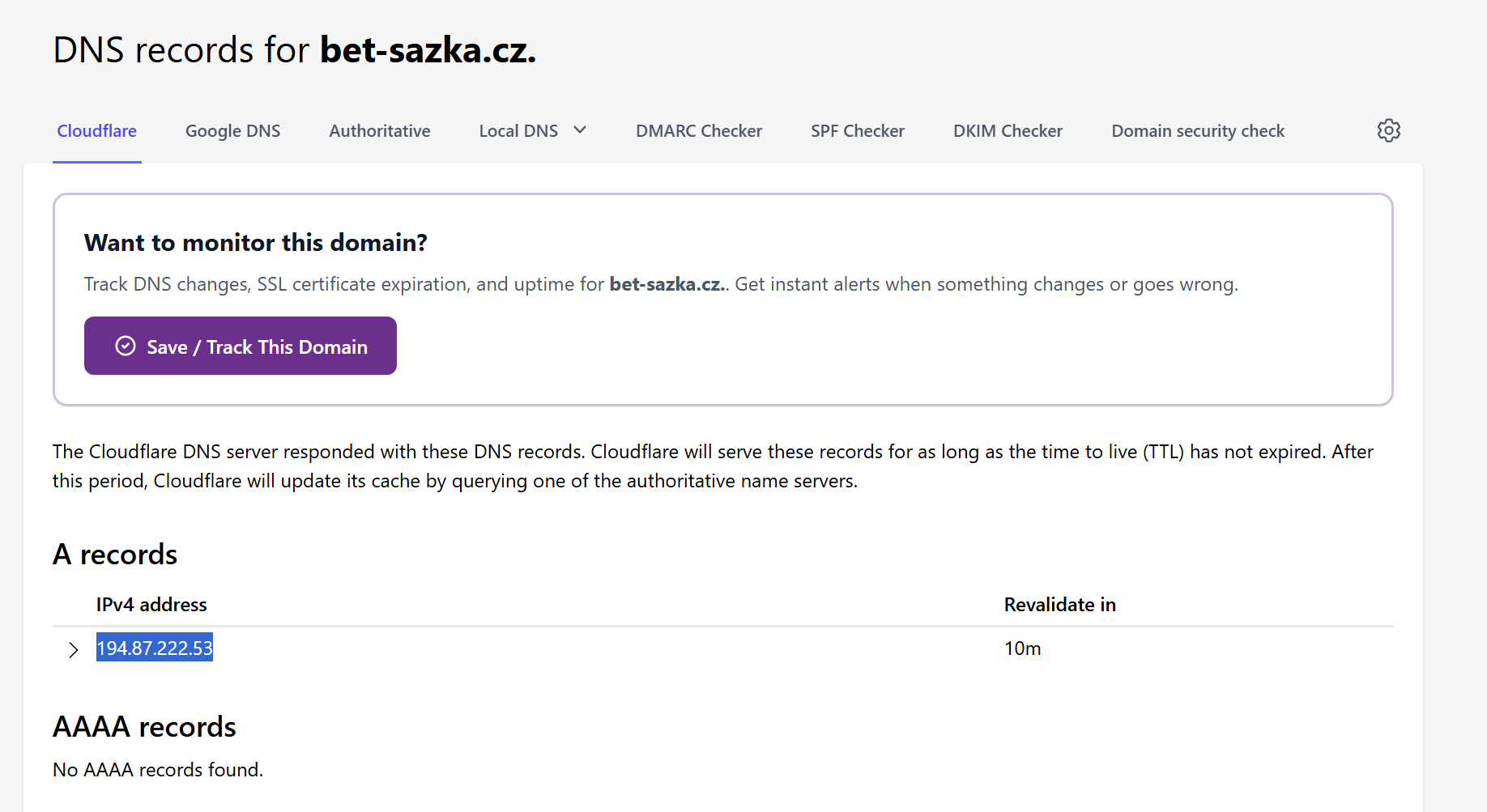Open the Local DNS dropdown arrow

(580, 130)
